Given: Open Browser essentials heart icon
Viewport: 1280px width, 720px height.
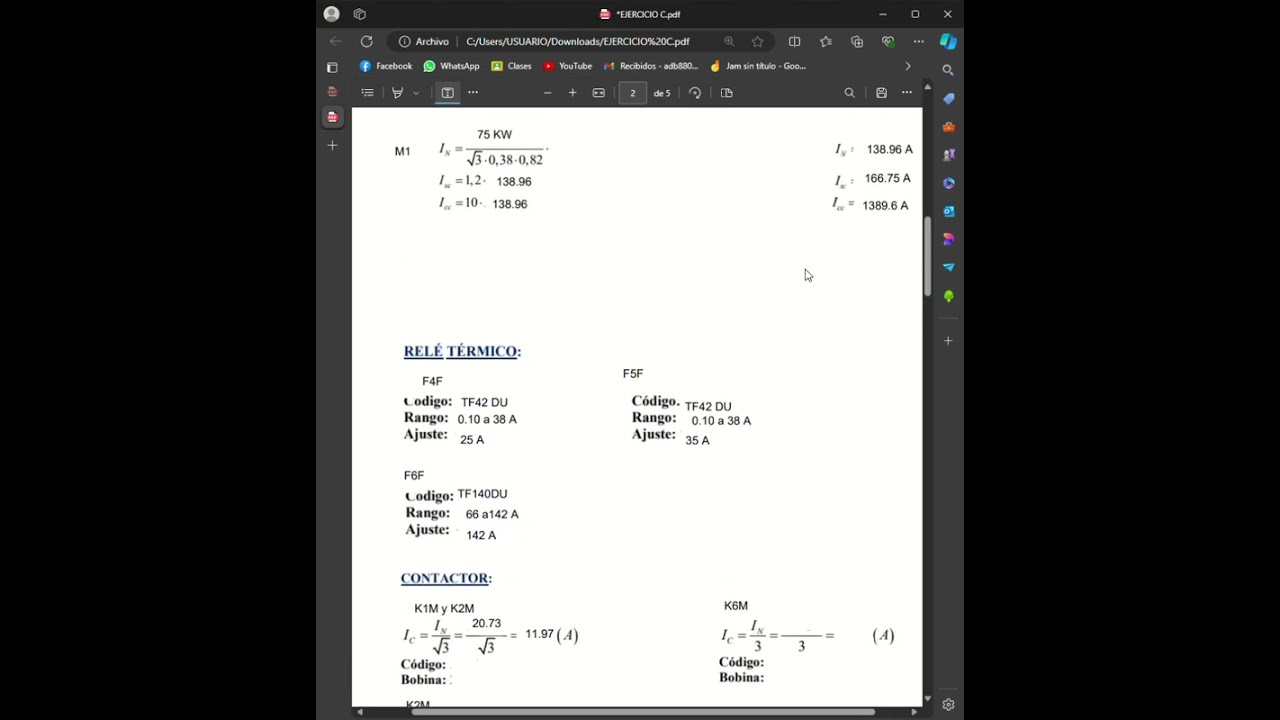Looking at the screenshot, I should 888,41.
